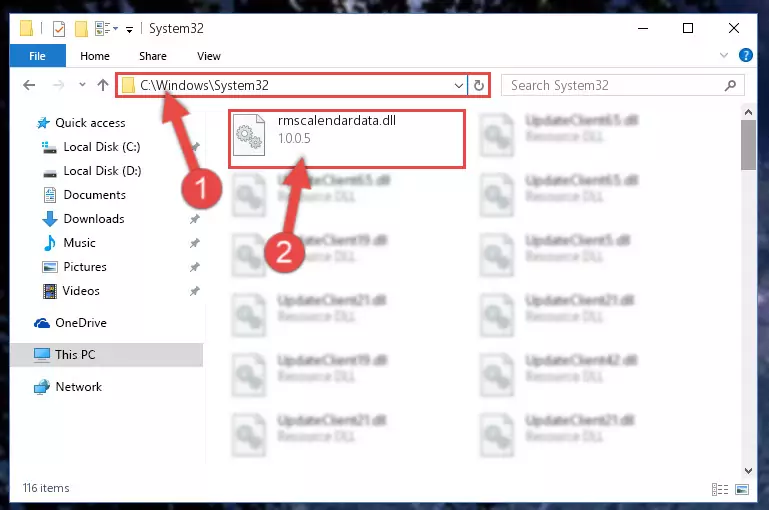The image size is (769, 510).
Task: Click the pin icon beside Videos
Action: [x=195, y=291]
